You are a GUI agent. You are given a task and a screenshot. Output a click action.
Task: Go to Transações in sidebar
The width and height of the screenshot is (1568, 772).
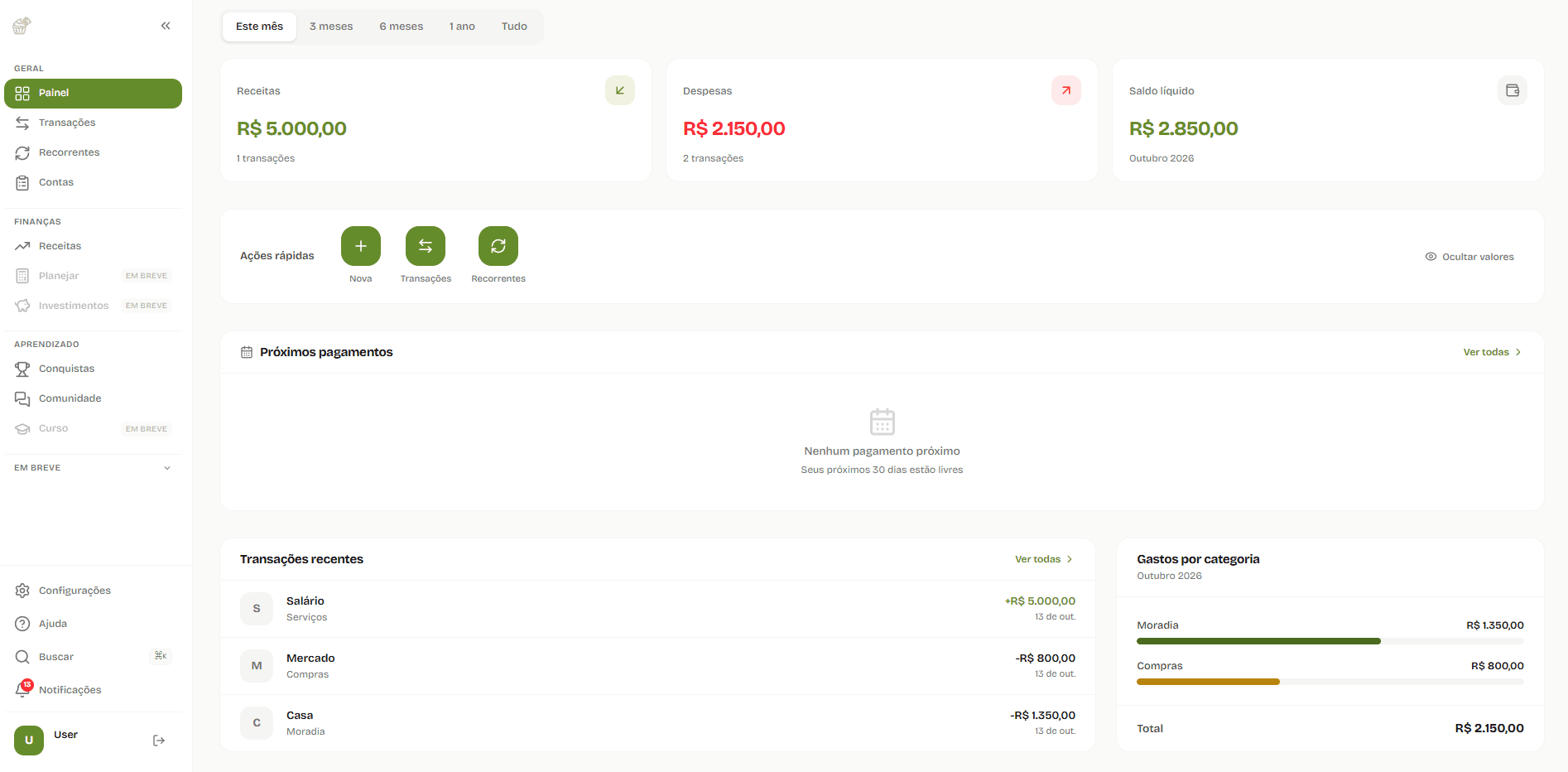pos(93,123)
